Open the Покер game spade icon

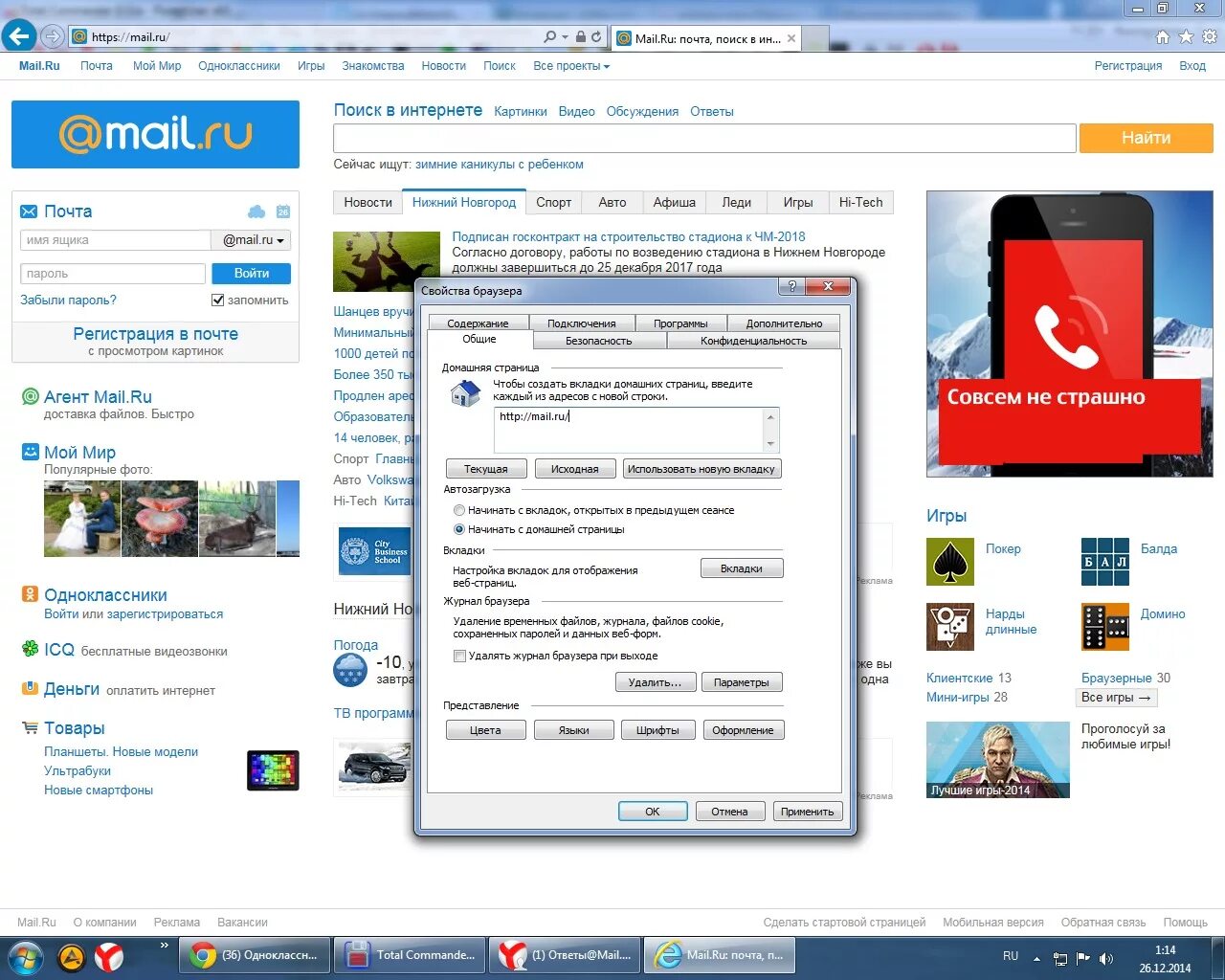[x=950, y=562]
